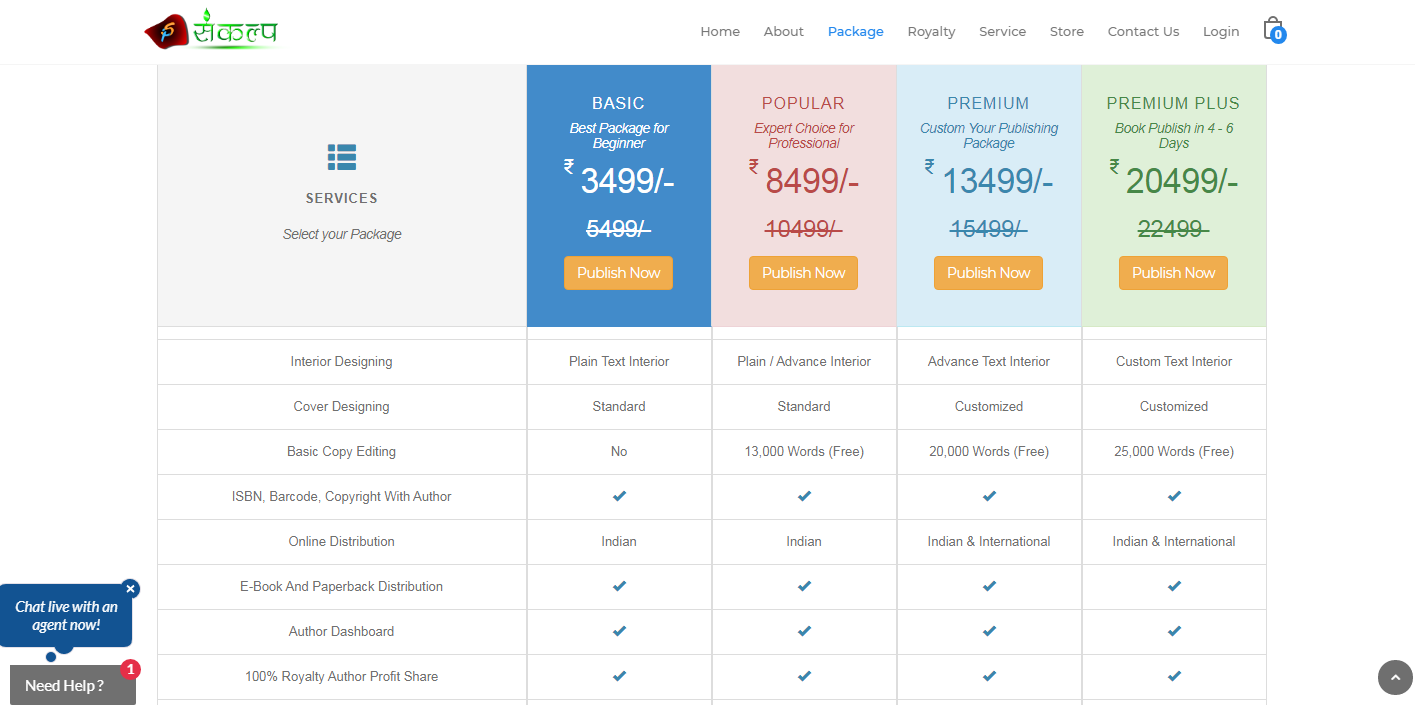The height and width of the screenshot is (705, 1415).
Task: Hit Publish Now for Premium Plus
Action: coord(1173,273)
